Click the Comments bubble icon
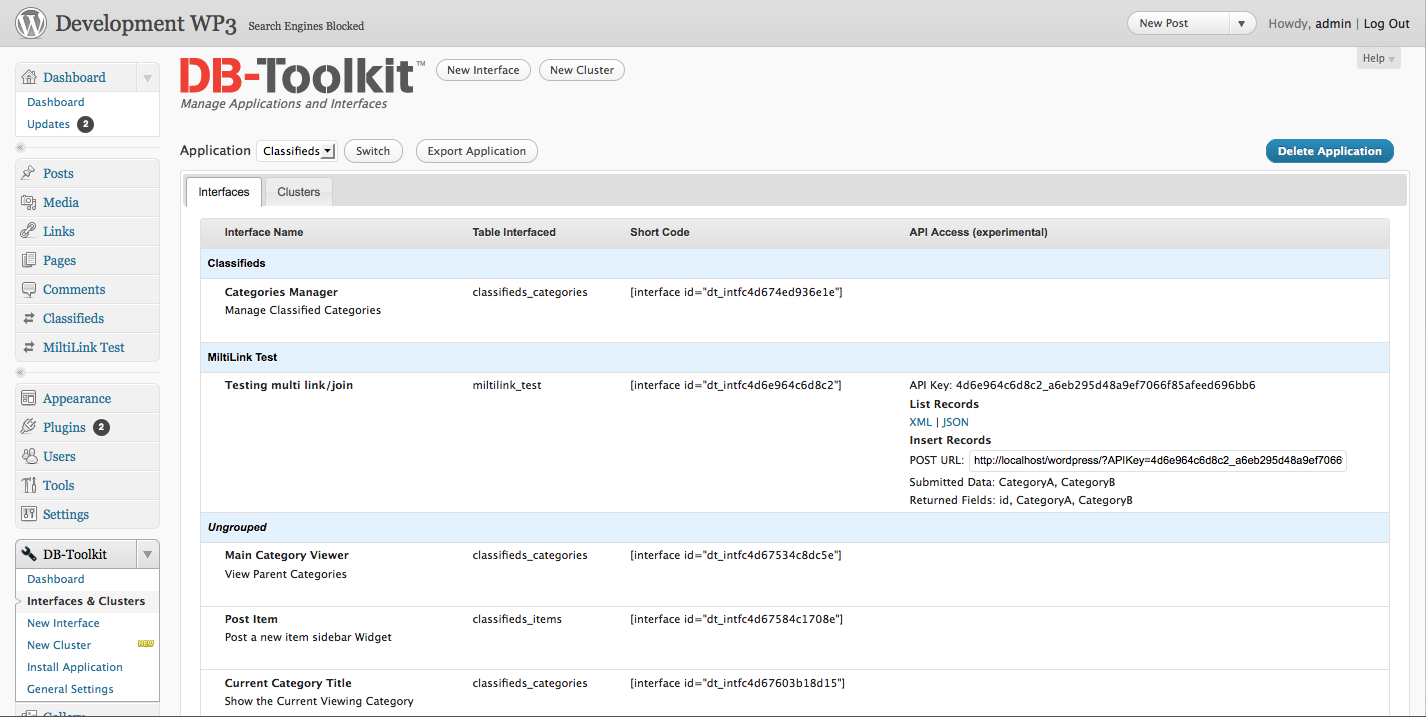1426x717 pixels. (x=28, y=289)
